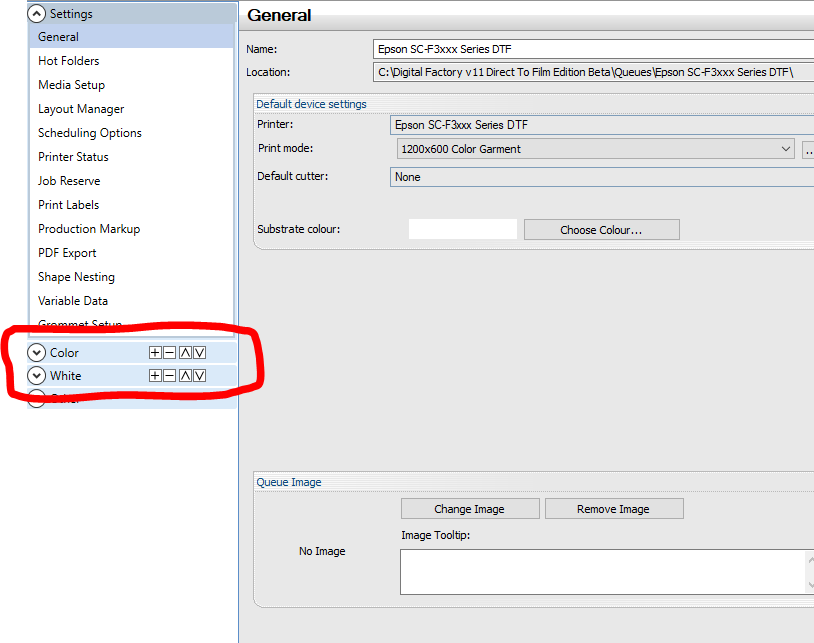This screenshot has width=814, height=643.
Task: Click the Image Tooltip scrollbar
Action: 810,572
